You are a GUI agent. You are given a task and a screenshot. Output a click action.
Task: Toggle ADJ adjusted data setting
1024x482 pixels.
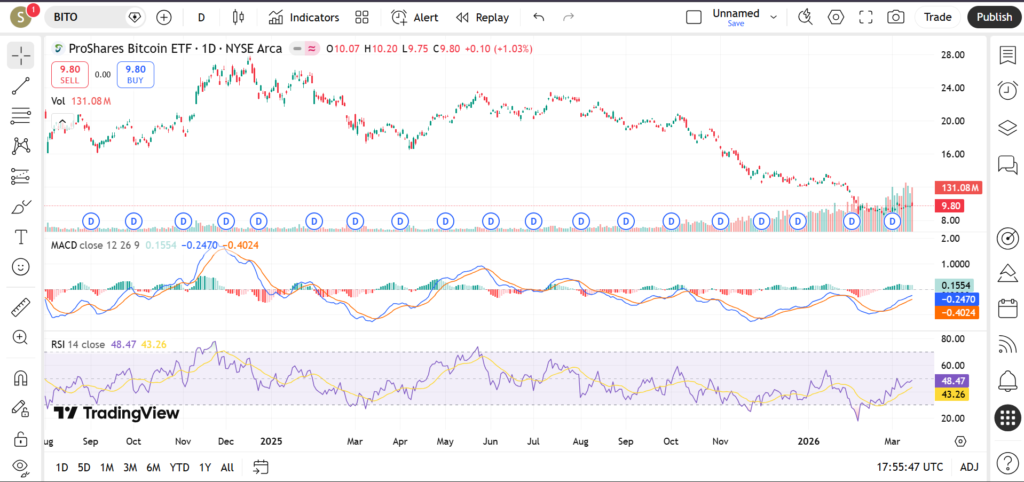pos(969,467)
